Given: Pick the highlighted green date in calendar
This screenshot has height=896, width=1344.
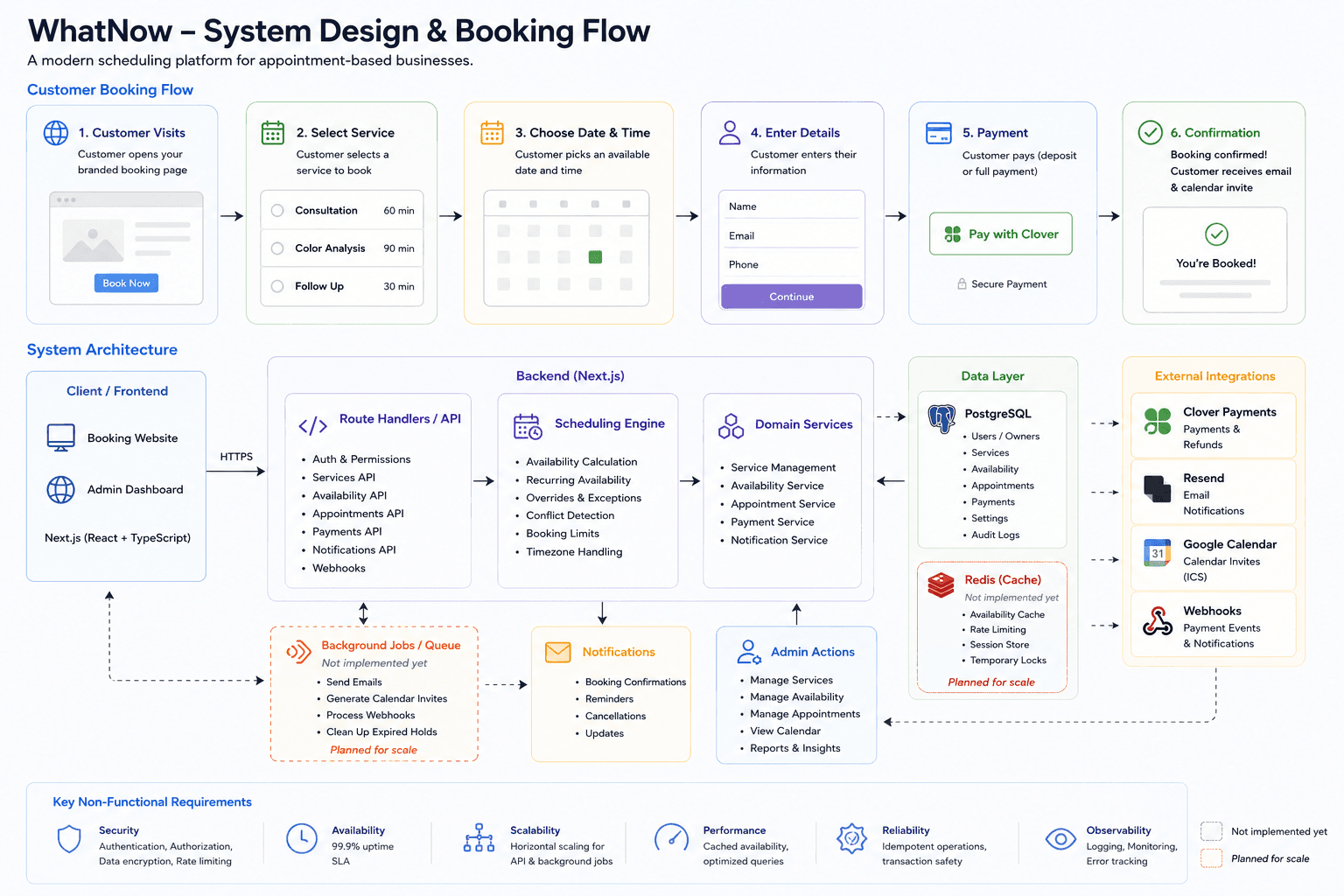Looking at the screenshot, I should coord(595,257).
